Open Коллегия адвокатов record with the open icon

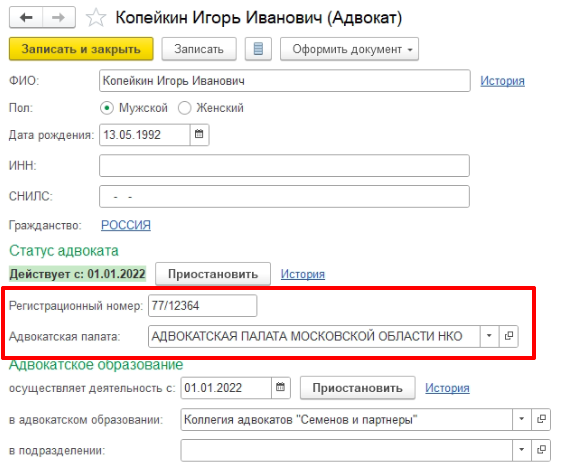pyautogui.click(x=541, y=419)
